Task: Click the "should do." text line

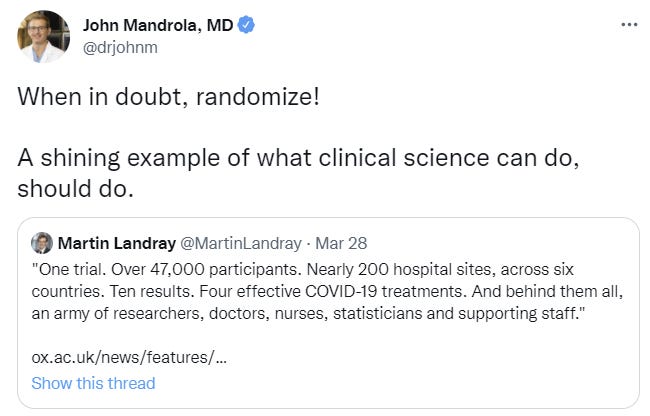Action: (x=75, y=189)
